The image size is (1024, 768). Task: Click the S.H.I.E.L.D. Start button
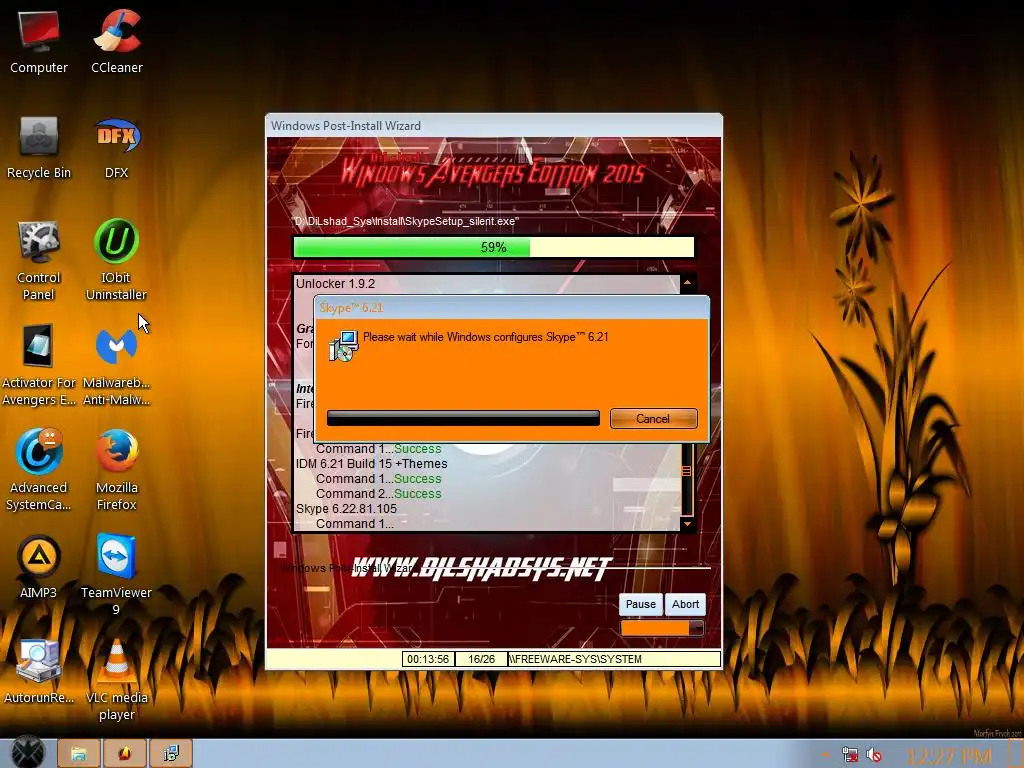pos(27,752)
